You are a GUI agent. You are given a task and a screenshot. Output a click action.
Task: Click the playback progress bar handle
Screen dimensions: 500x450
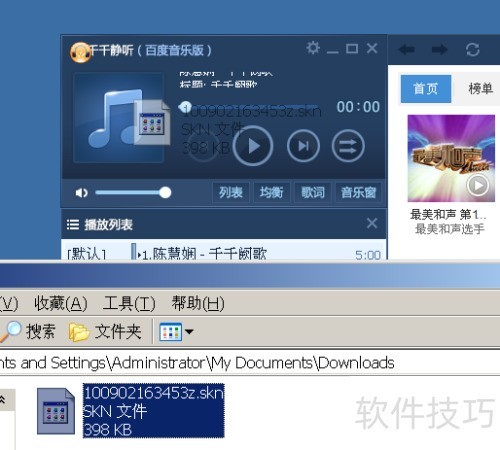click(185, 107)
